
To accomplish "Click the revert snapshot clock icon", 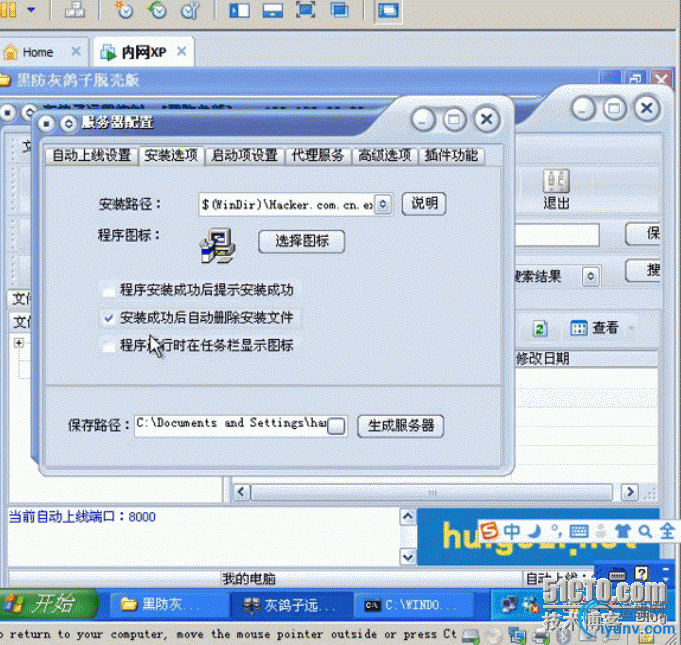I will pyautogui.click(x=157, y=10).
